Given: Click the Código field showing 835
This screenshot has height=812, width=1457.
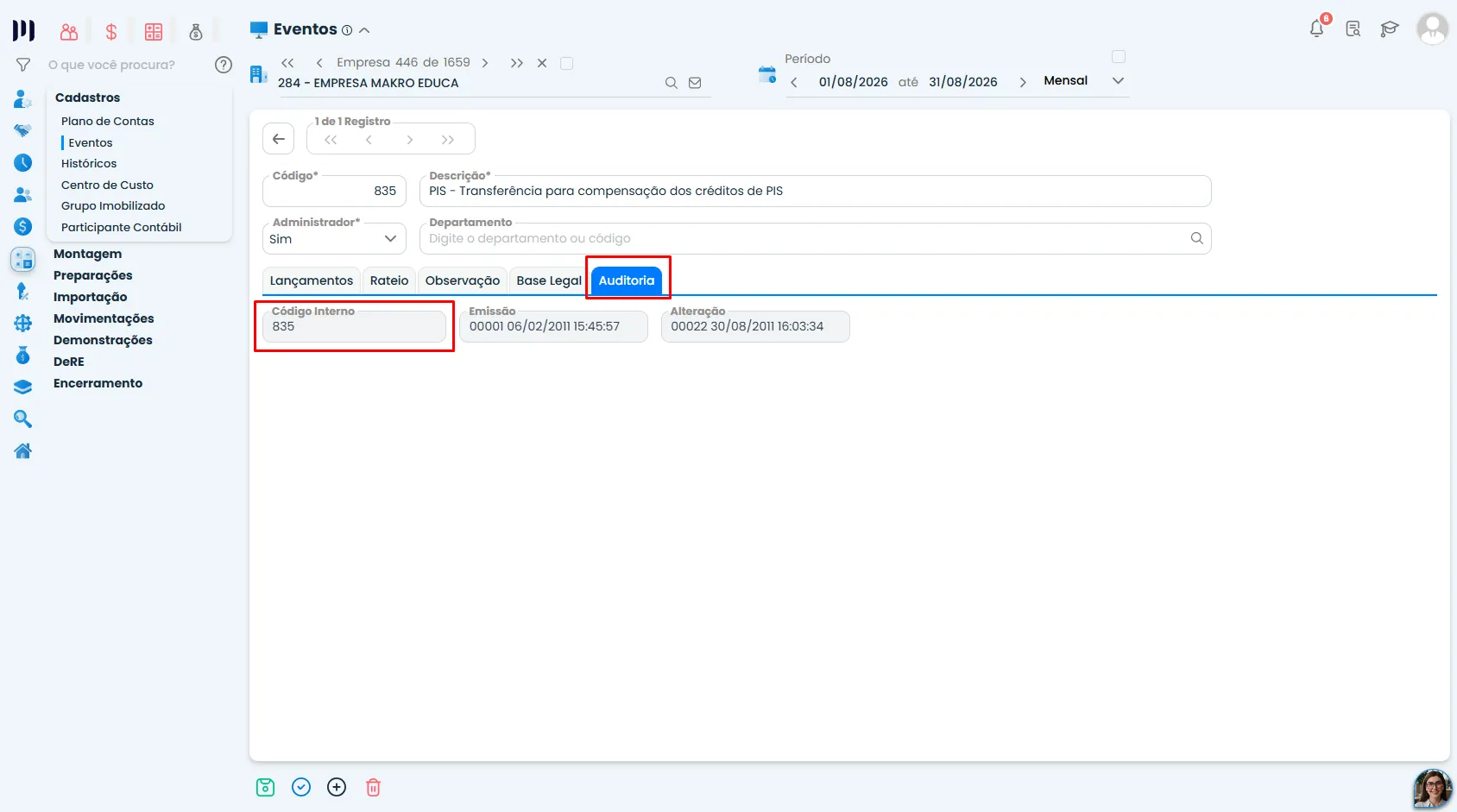Looking at the screenshot, I should [334, 191].
